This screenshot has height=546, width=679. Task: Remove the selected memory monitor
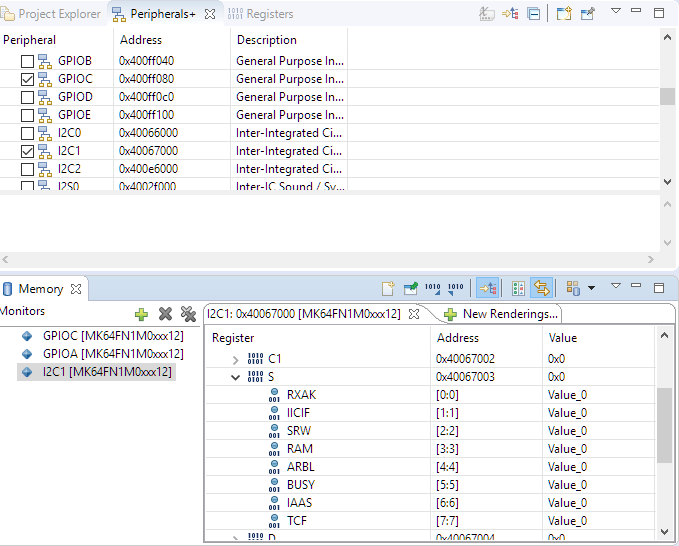pos(165,314)
